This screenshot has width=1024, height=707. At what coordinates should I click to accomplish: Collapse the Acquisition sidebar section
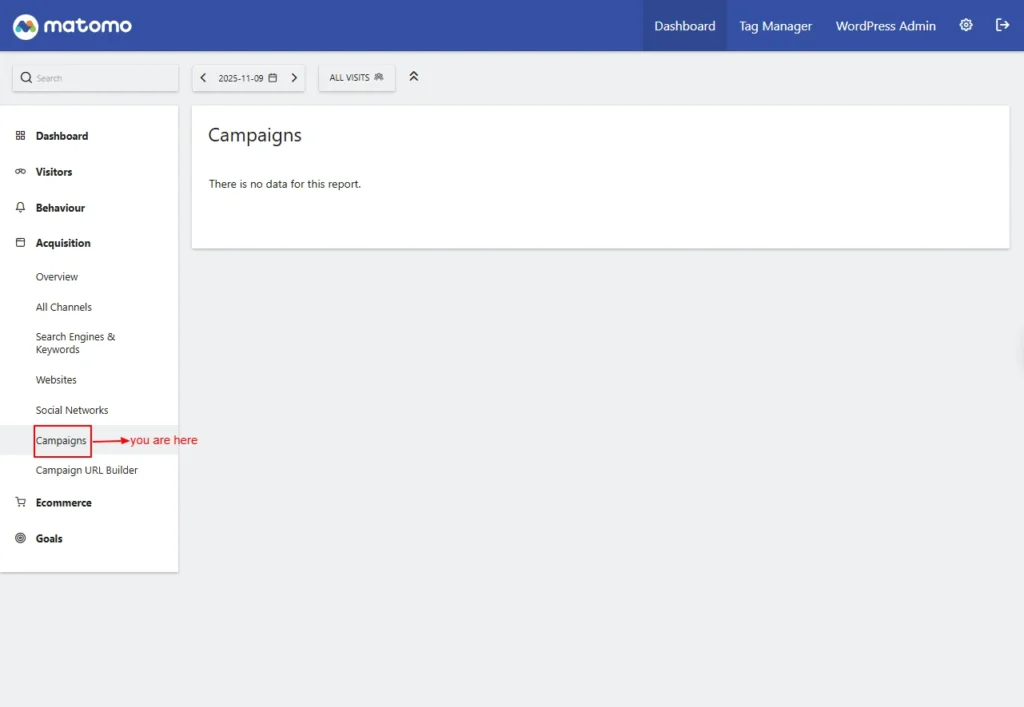click(63, 243)
